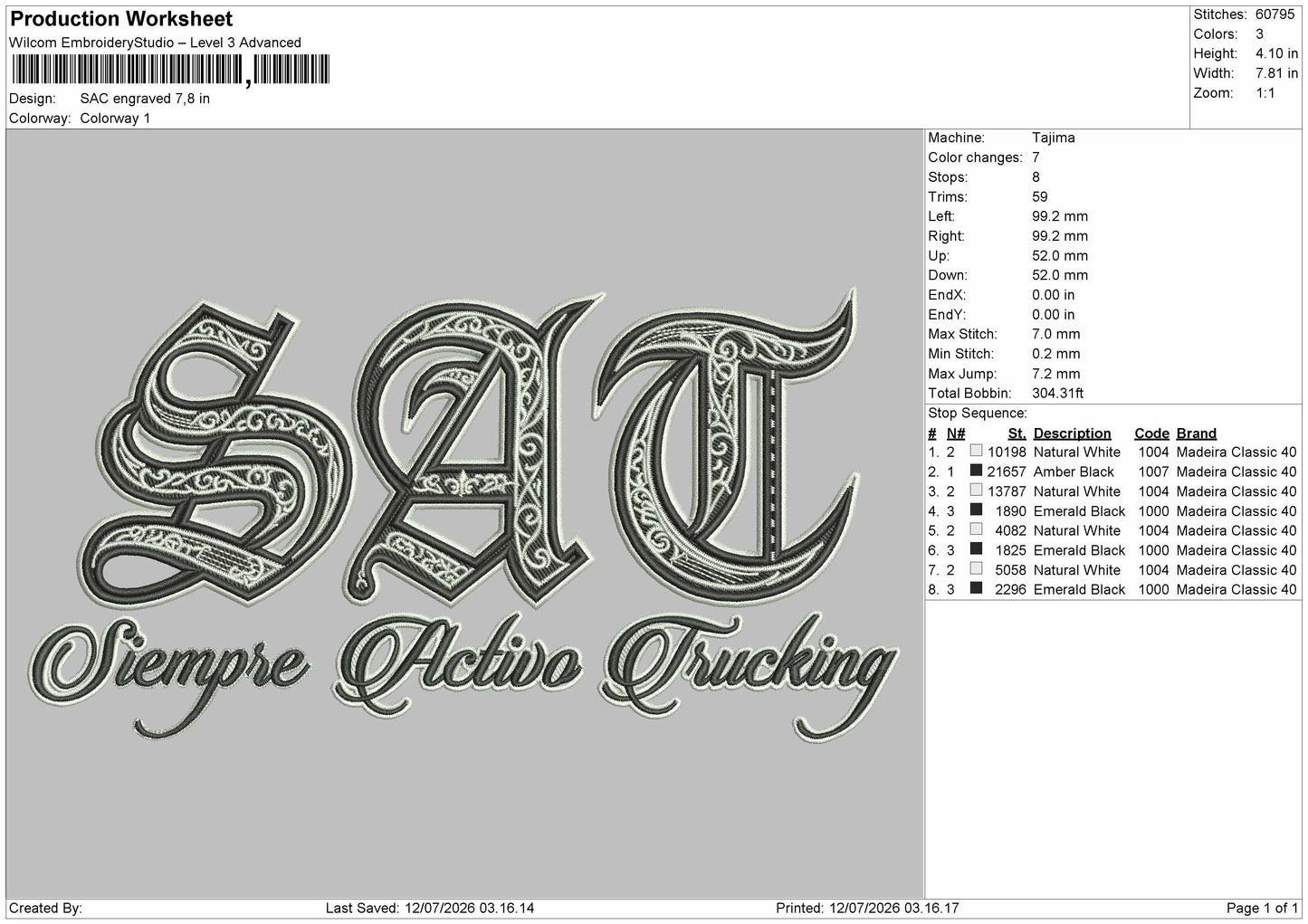The width and height of the screenshot is (1308, 924).
Task: Click code 1007 in the Amber Black row
Action: click(1154, 472)
